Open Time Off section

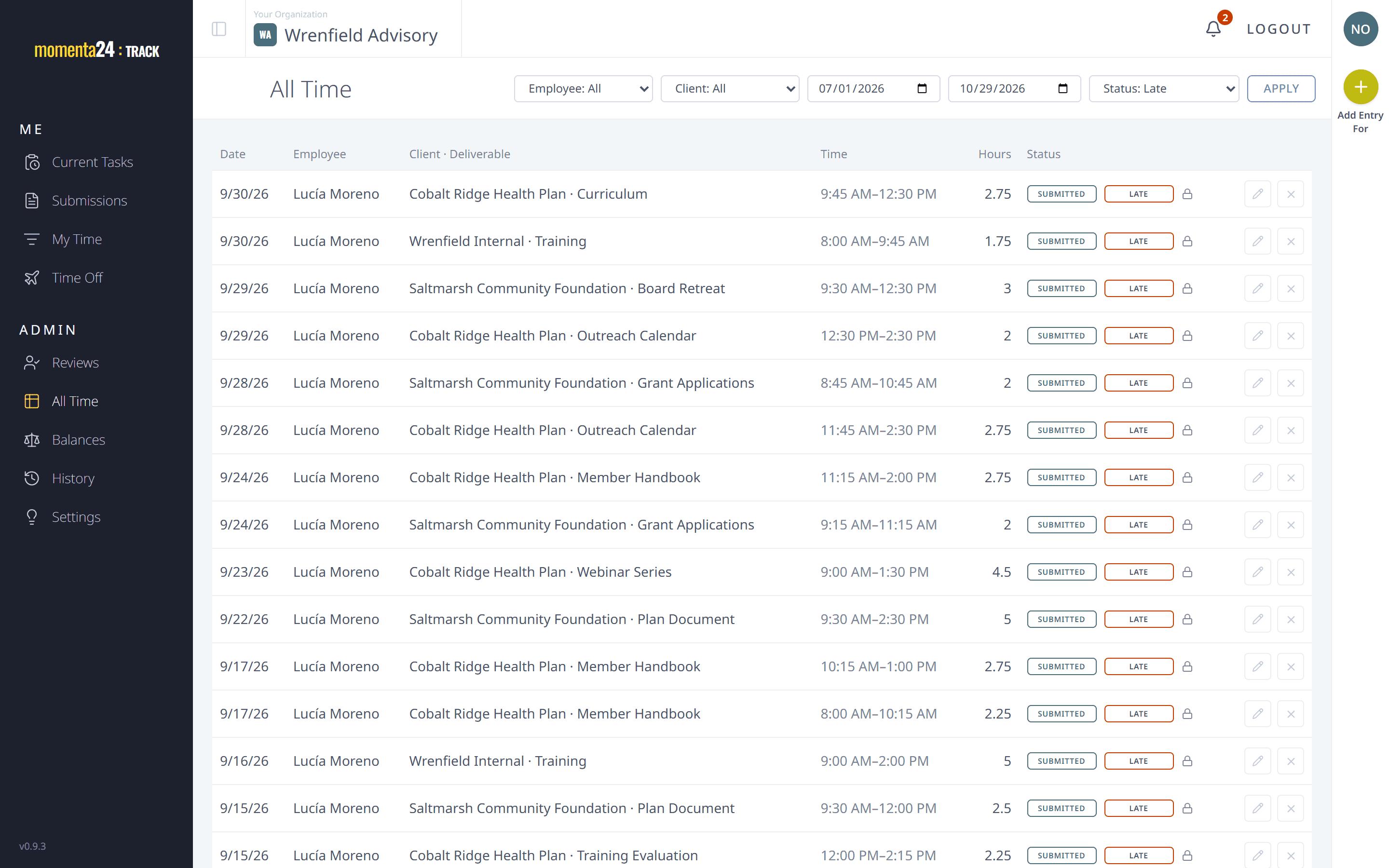77,278
